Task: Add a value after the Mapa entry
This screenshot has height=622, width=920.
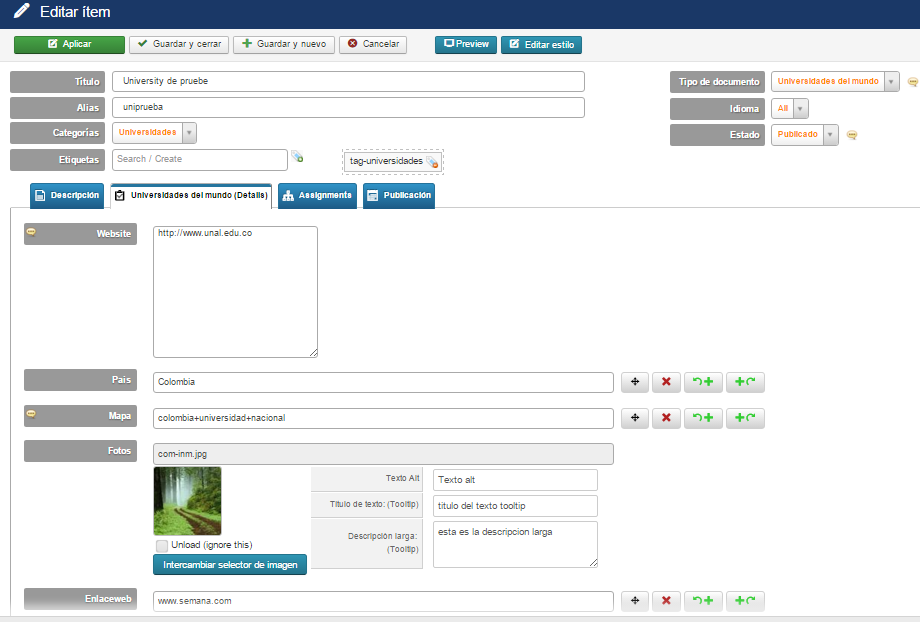Action: (745, 418)
